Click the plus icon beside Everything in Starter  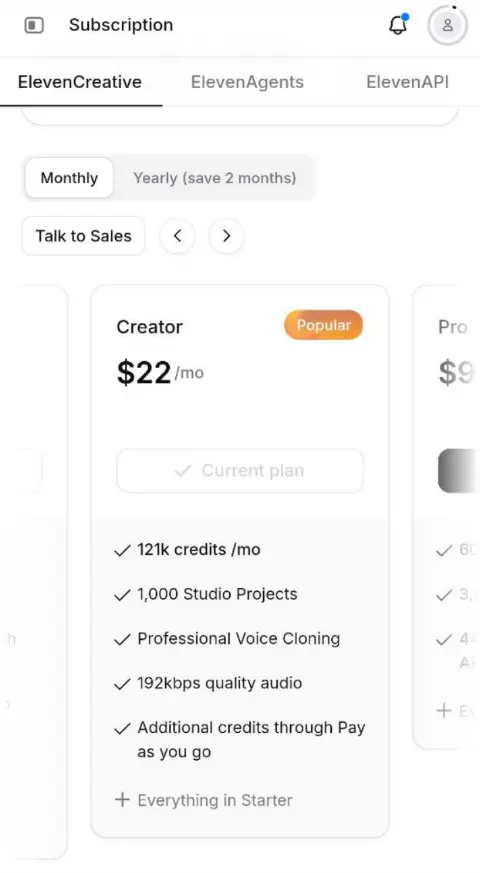point(122,800)
